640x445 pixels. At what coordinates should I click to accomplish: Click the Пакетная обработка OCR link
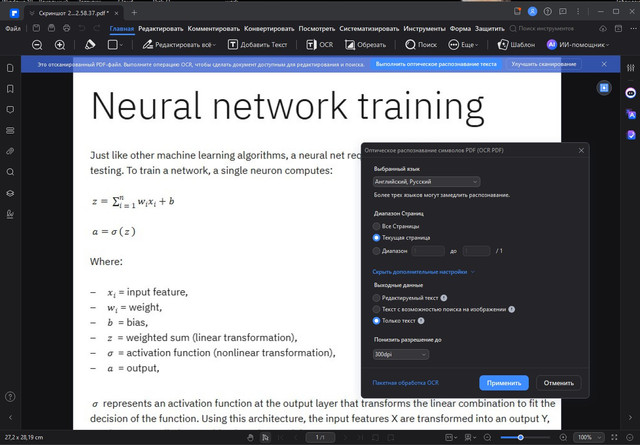tap(405, 383)
